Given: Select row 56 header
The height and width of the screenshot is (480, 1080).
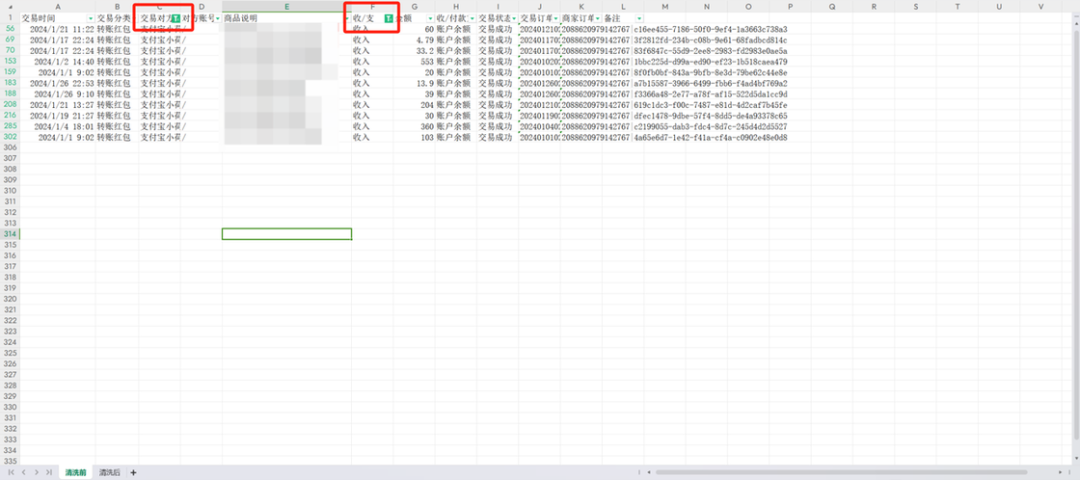Looking at the screenshot, I should (x=10, y=29).
